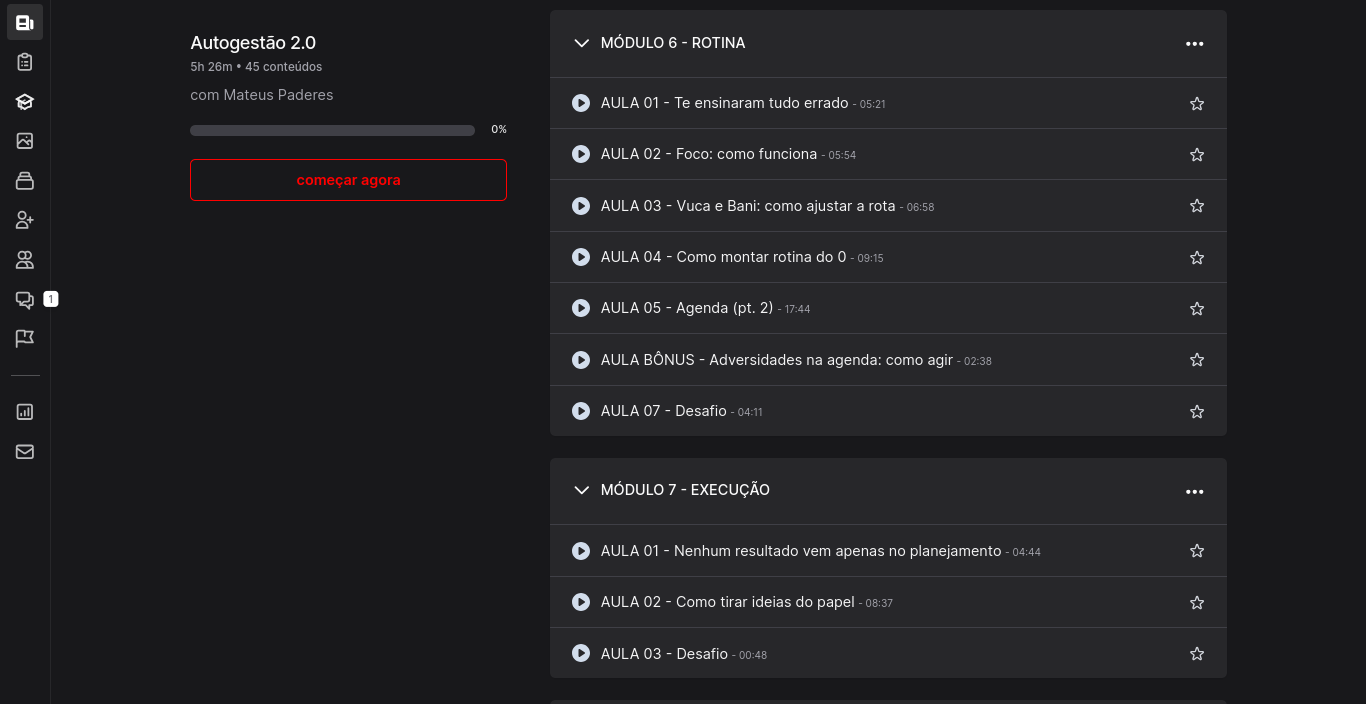Open the bar chart reports icon
Screen dimensions: 1366x704
pyautogui.click(x=25, y=412)
